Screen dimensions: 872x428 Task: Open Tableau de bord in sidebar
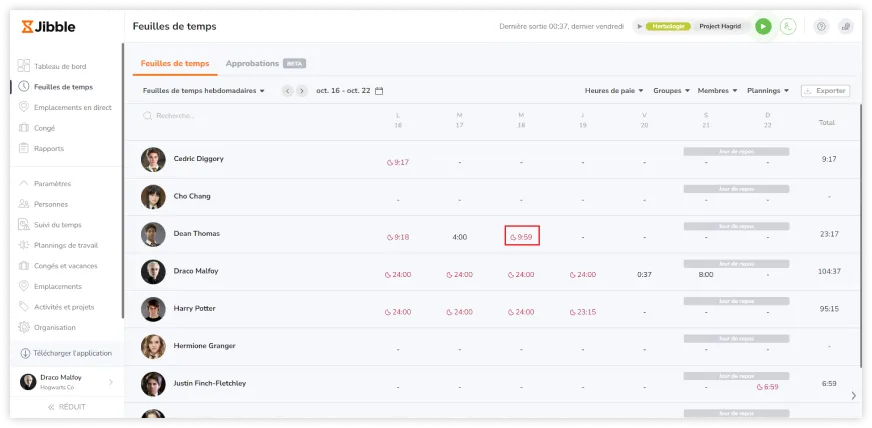pos(62,66)
